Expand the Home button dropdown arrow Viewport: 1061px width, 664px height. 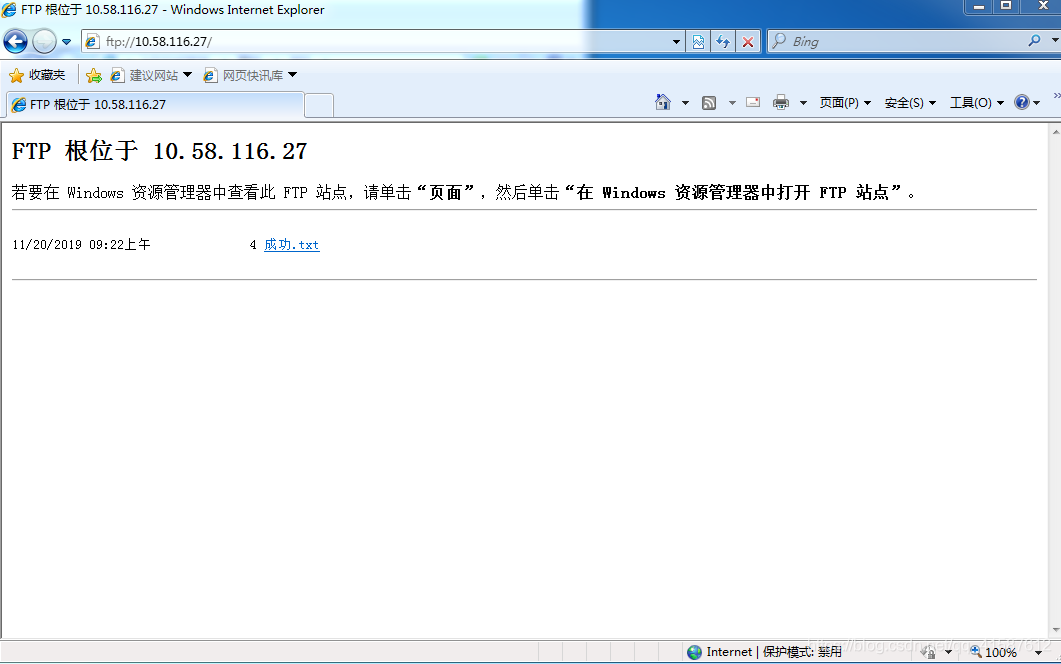point(685,103)
